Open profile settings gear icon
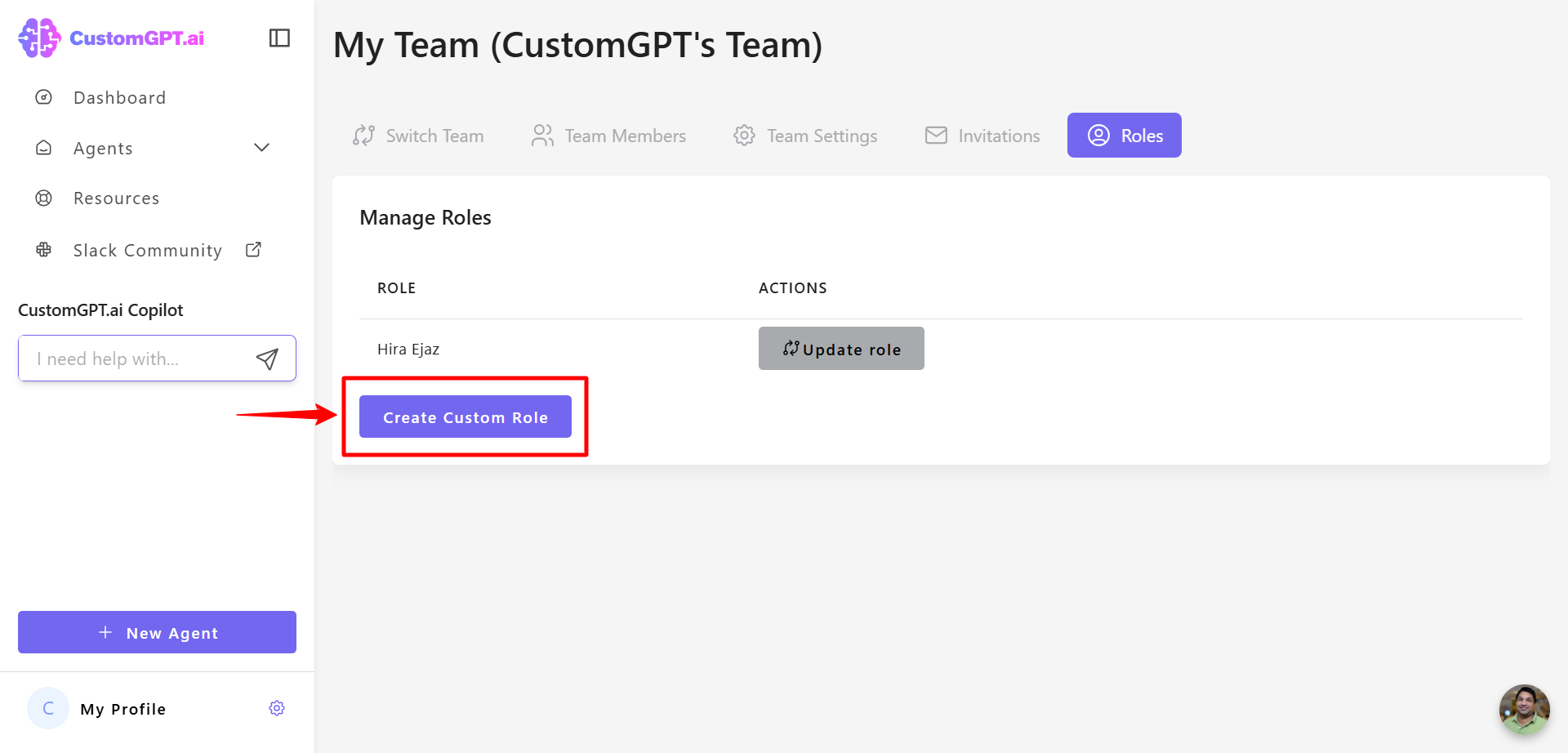The width and height of the screenshot is (1568, 753). (x=277, y=708)
